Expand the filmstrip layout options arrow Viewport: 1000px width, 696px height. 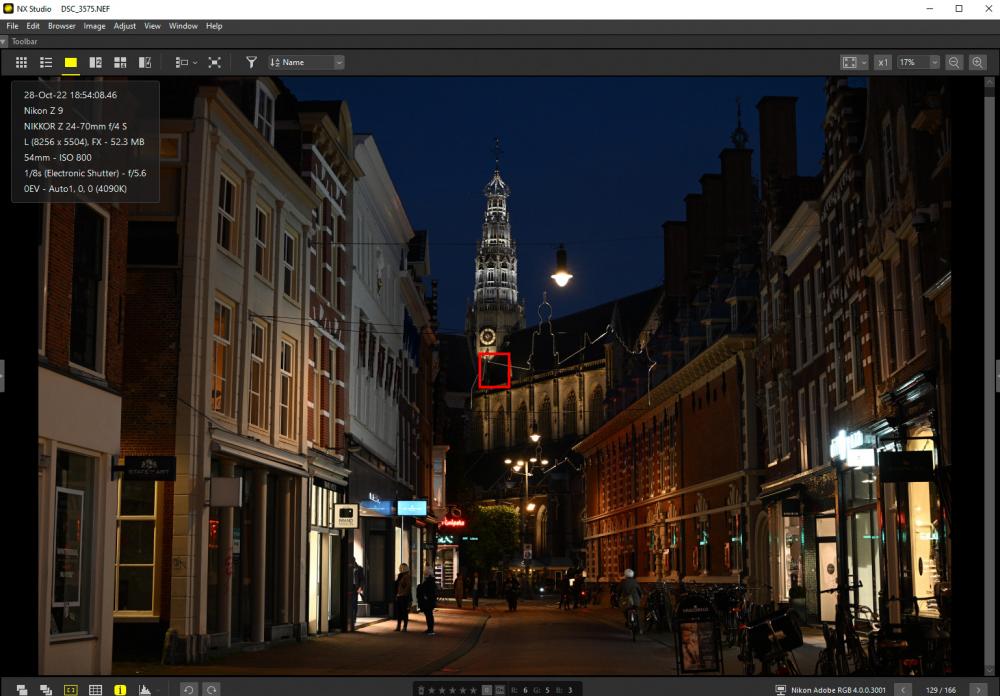[x=195, y=63]
